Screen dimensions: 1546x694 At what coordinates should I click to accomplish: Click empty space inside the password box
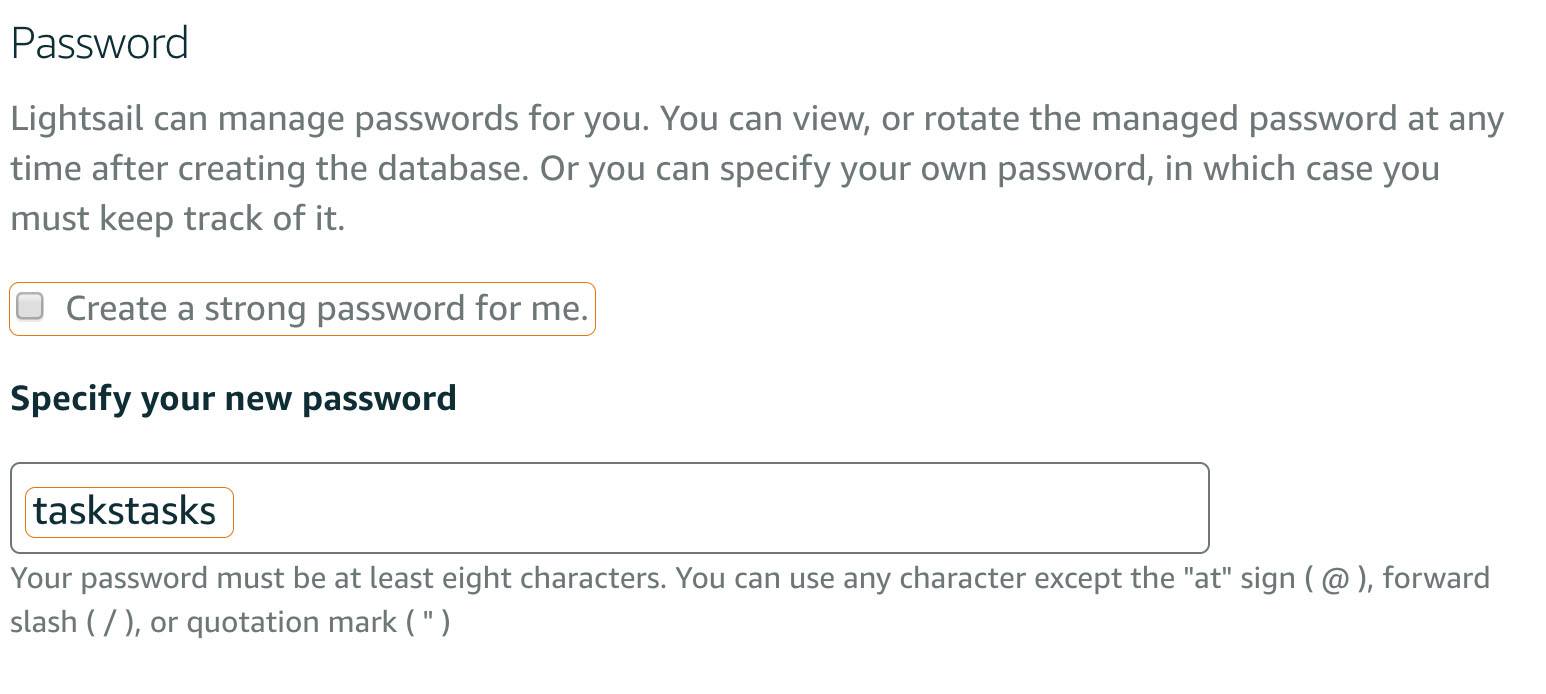[800, 508]
